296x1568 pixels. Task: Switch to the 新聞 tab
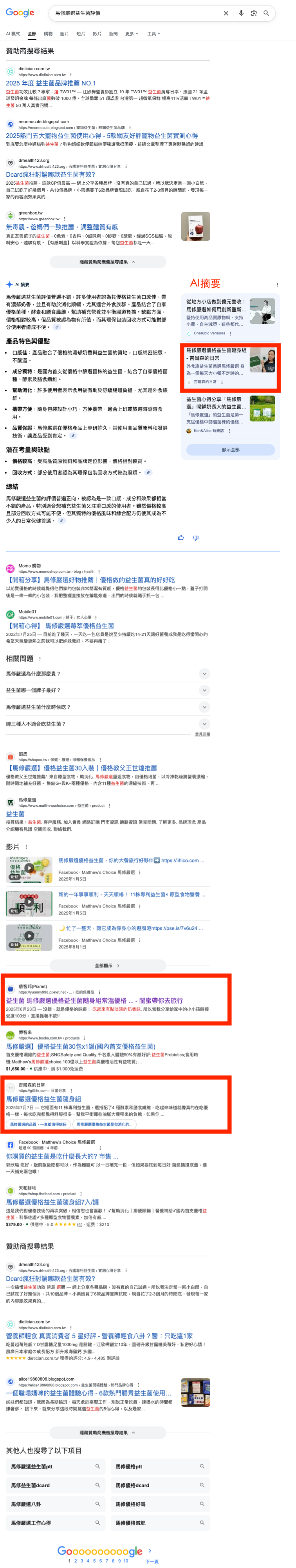113,33
